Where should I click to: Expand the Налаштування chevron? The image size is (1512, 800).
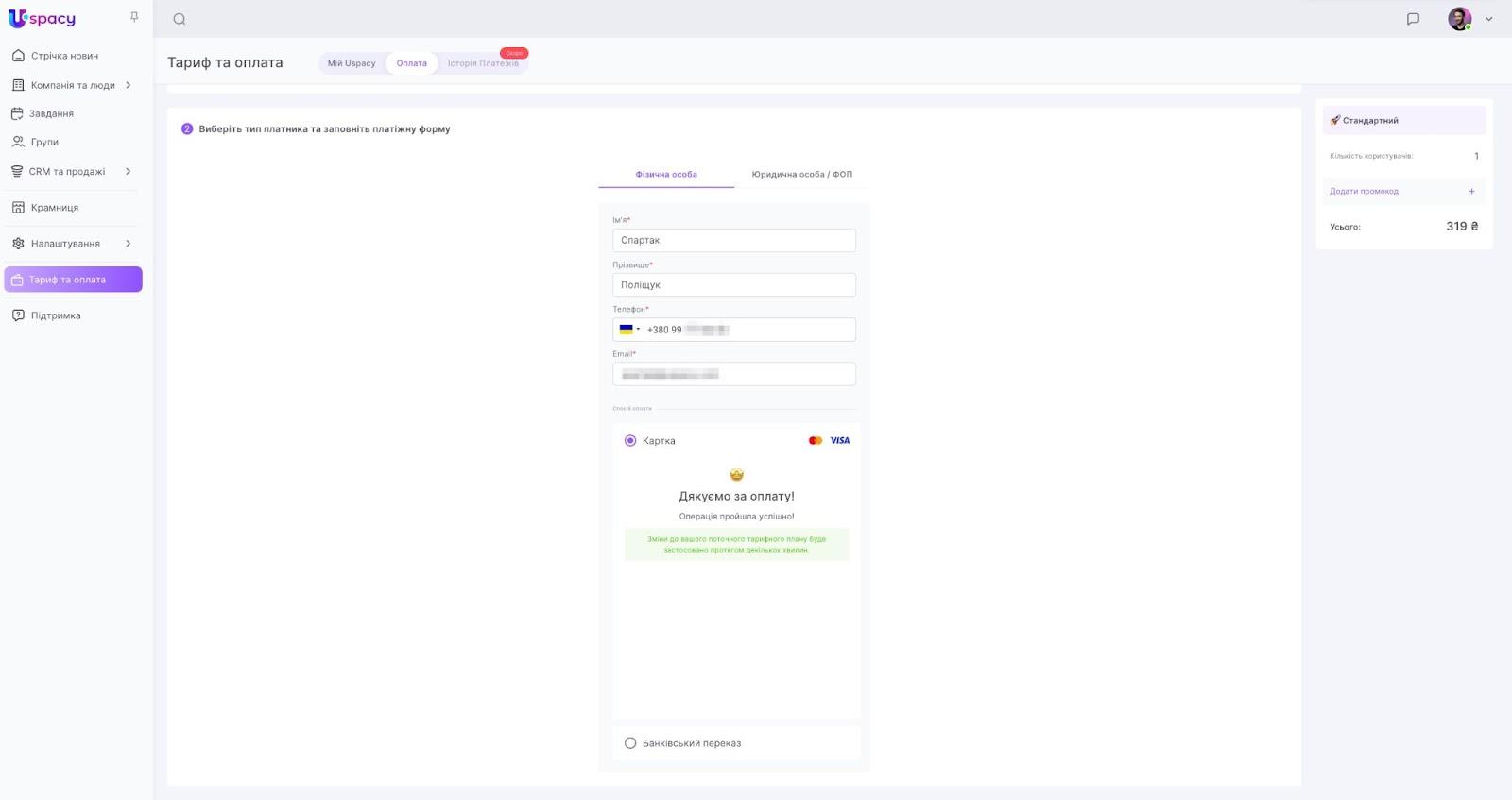pos(129,244)
